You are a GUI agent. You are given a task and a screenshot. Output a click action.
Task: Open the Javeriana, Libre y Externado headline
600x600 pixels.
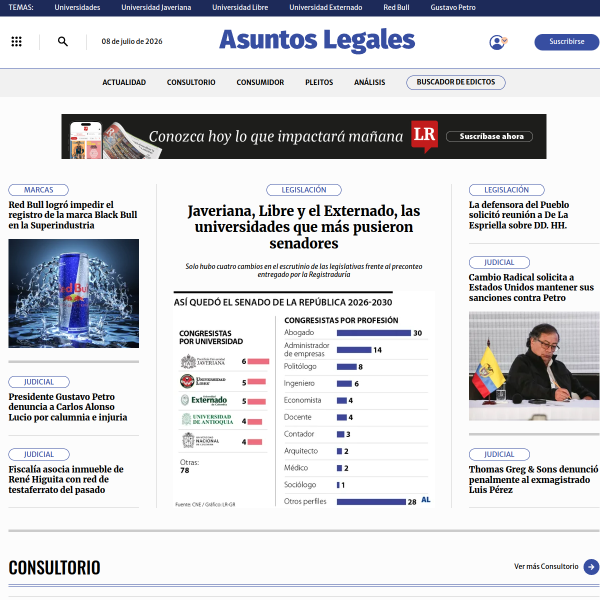[x=304, y=227]
